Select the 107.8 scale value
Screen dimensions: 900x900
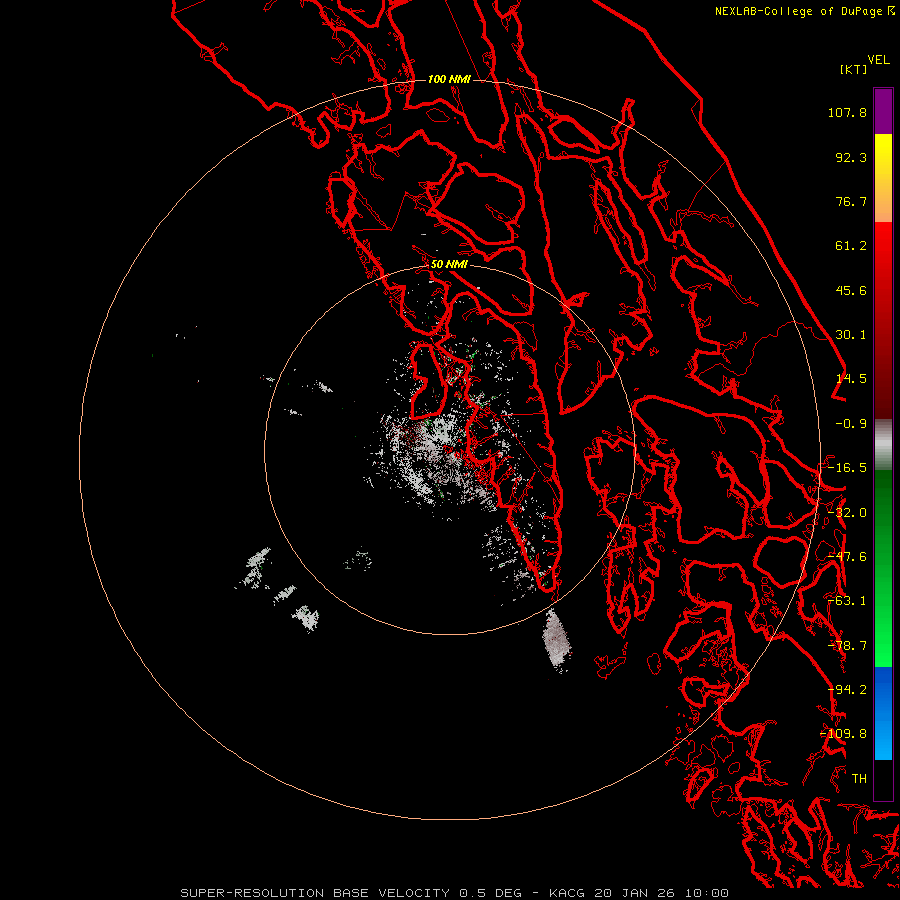(x=847, y=112)
